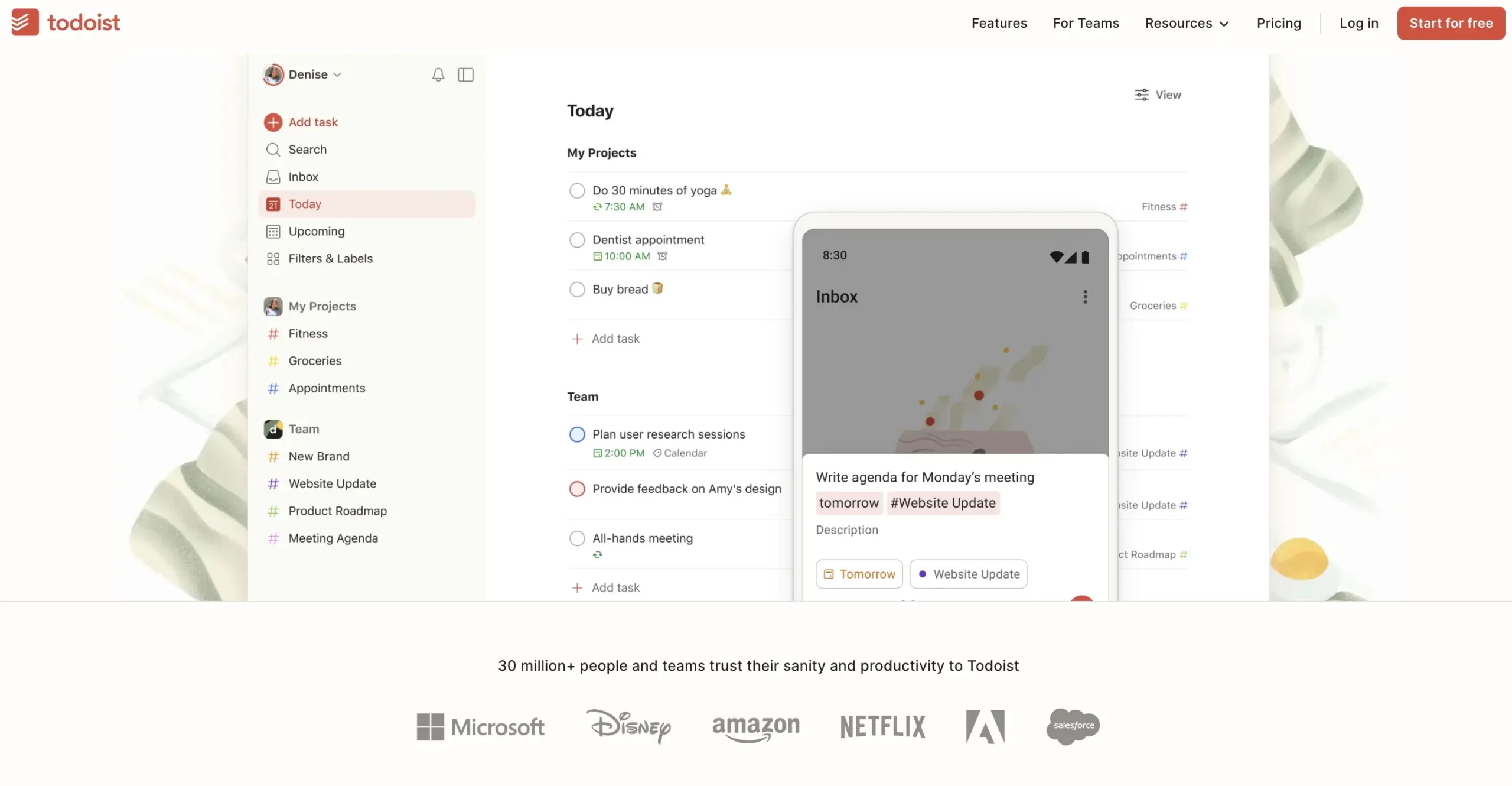Click the New Brand hashtag icon

273,457
